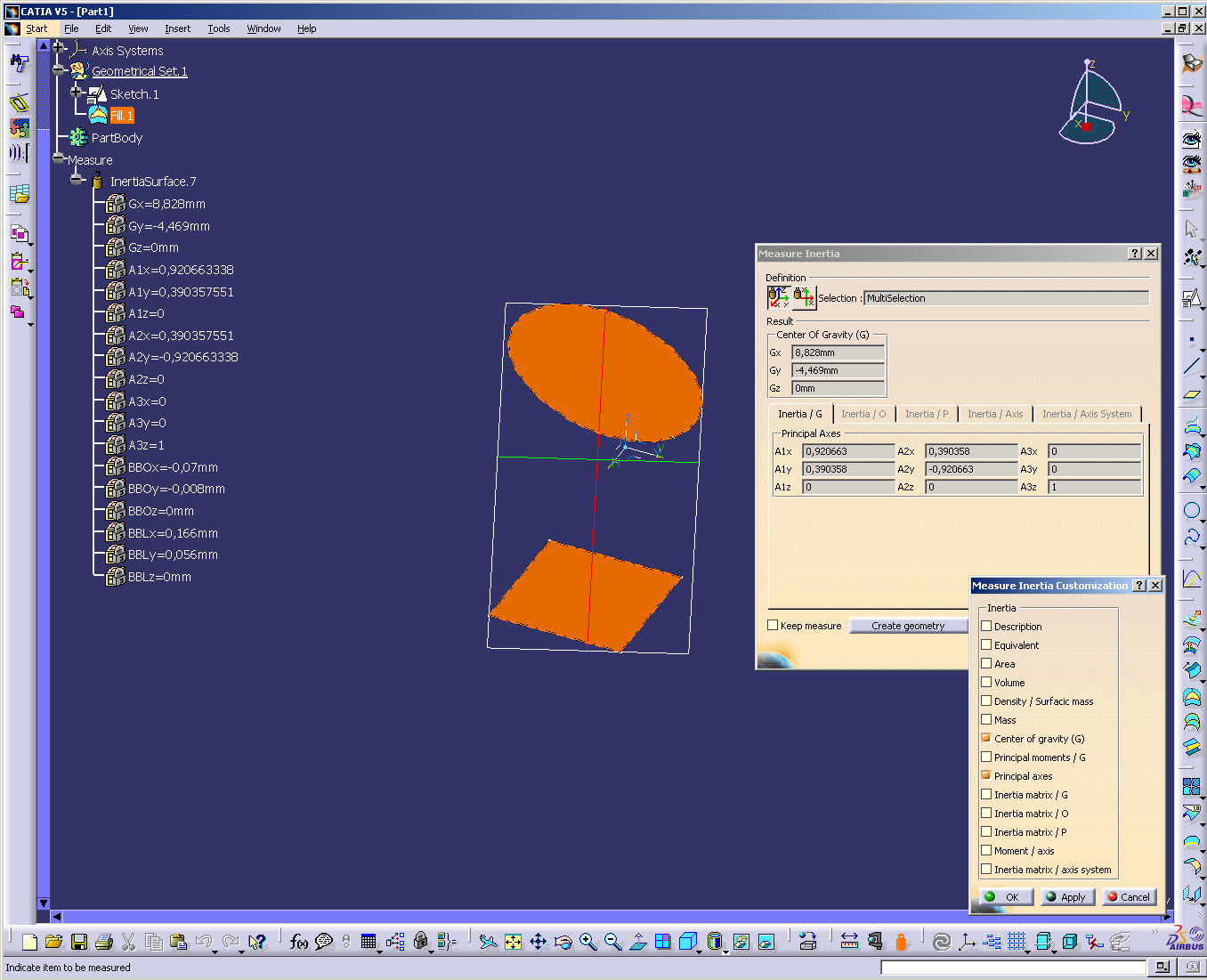This screenshot has height=980, width=1207.
Task: Enable Density / Surfacic mass checkbox
Action: 986,701
